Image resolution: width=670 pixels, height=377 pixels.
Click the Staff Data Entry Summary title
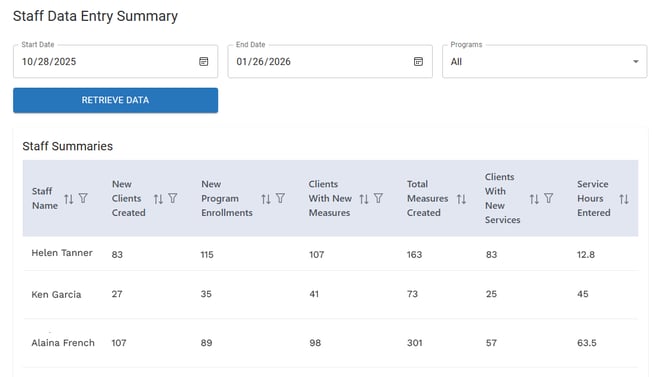pyautogui.click(x=95, y=16)
